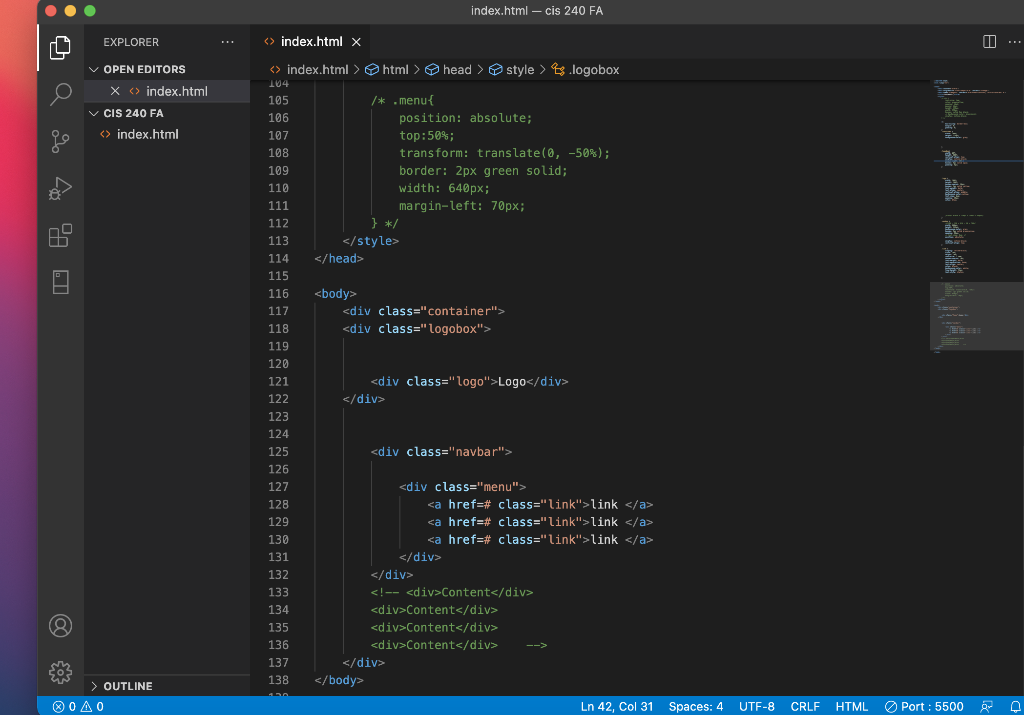Screen dimensions: 1024x715
Task: Open Explorer more actions ellipsis
Action: [x=227, y=42]
